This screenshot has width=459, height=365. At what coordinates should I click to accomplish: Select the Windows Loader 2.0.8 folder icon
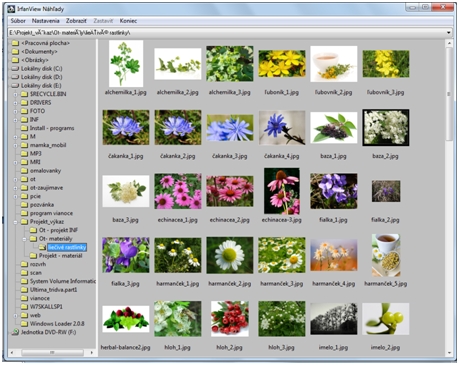pos(24,324)
